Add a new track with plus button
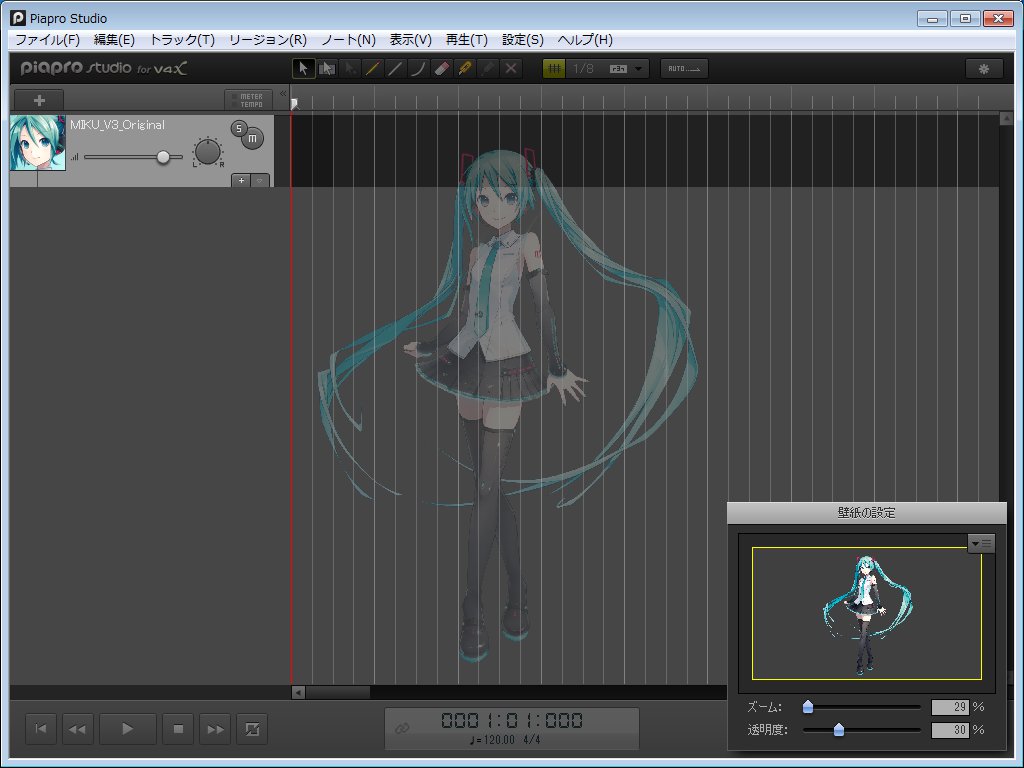The width and height of the screenshot is (1024, 768). [39, 100]
